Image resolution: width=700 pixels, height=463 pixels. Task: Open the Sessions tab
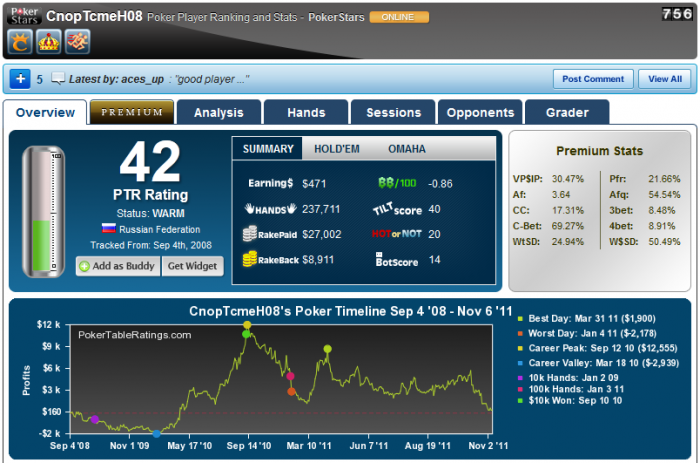coord(393,113)
